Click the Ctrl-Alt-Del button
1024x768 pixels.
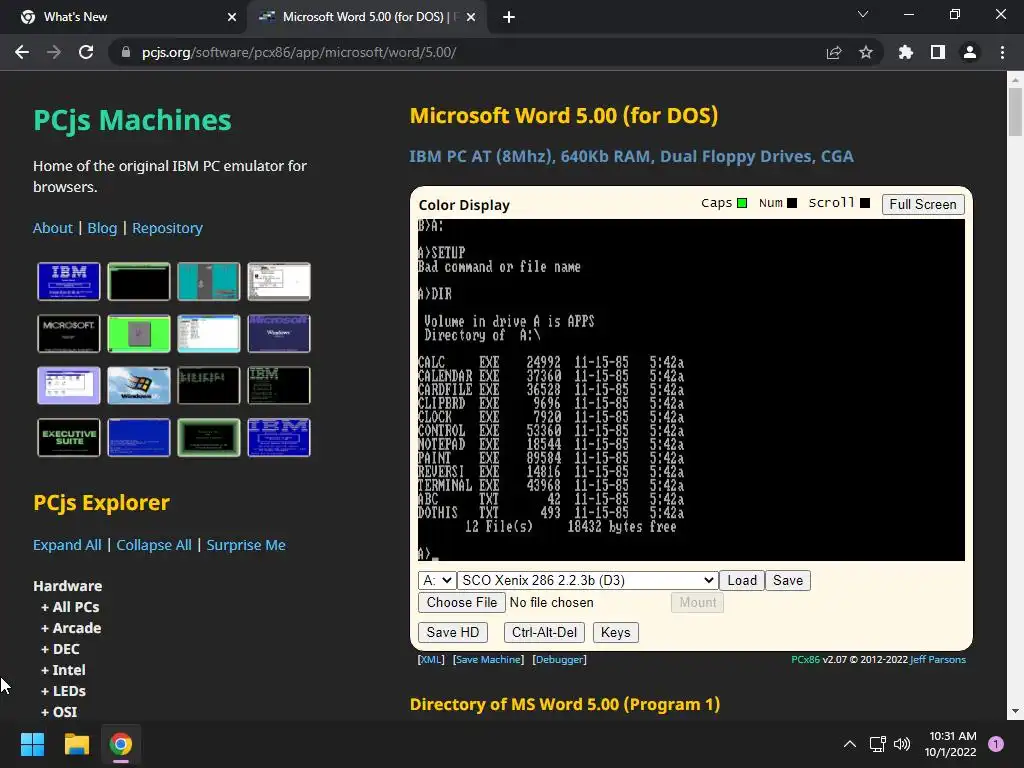(x=544, y=632)
